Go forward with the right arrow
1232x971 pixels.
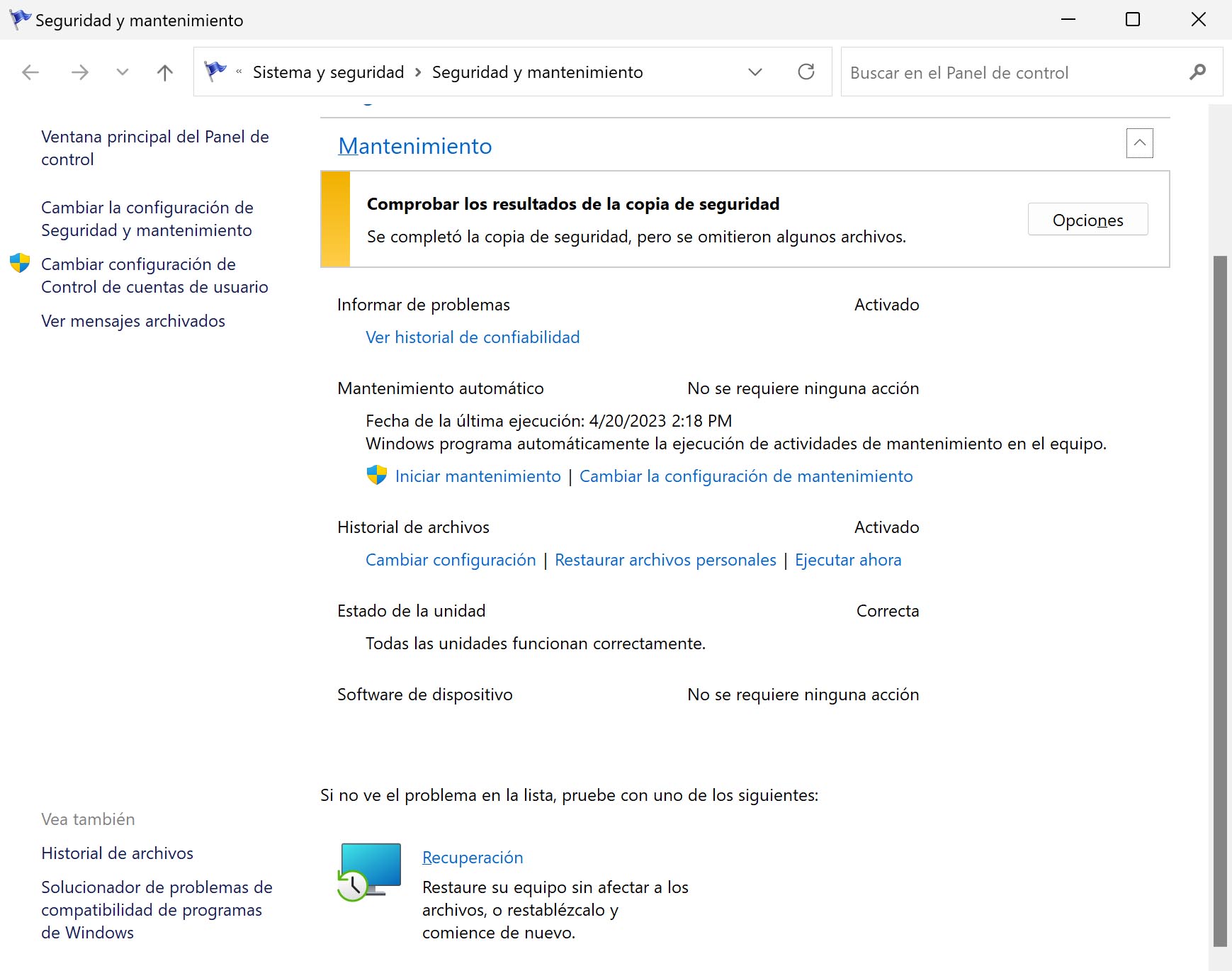79,72
